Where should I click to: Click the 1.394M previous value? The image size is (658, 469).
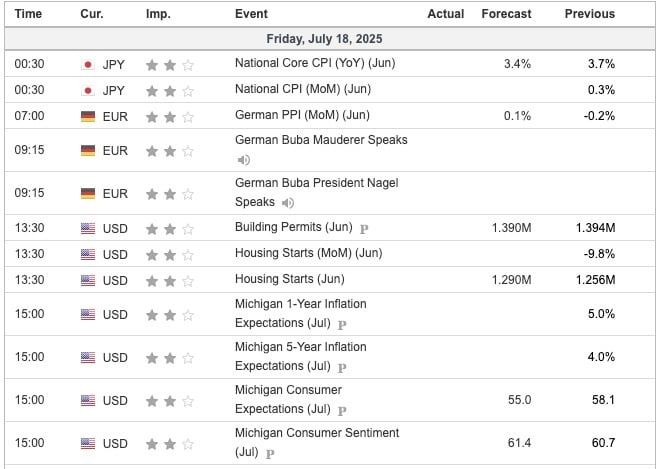[595, 228]
